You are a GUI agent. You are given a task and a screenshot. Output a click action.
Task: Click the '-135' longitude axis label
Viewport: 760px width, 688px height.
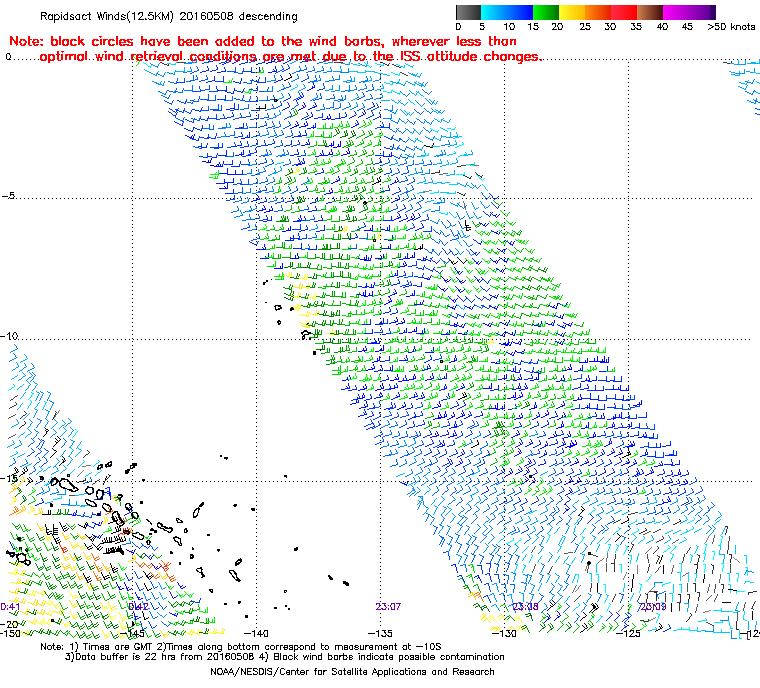[x=380, y=633]
